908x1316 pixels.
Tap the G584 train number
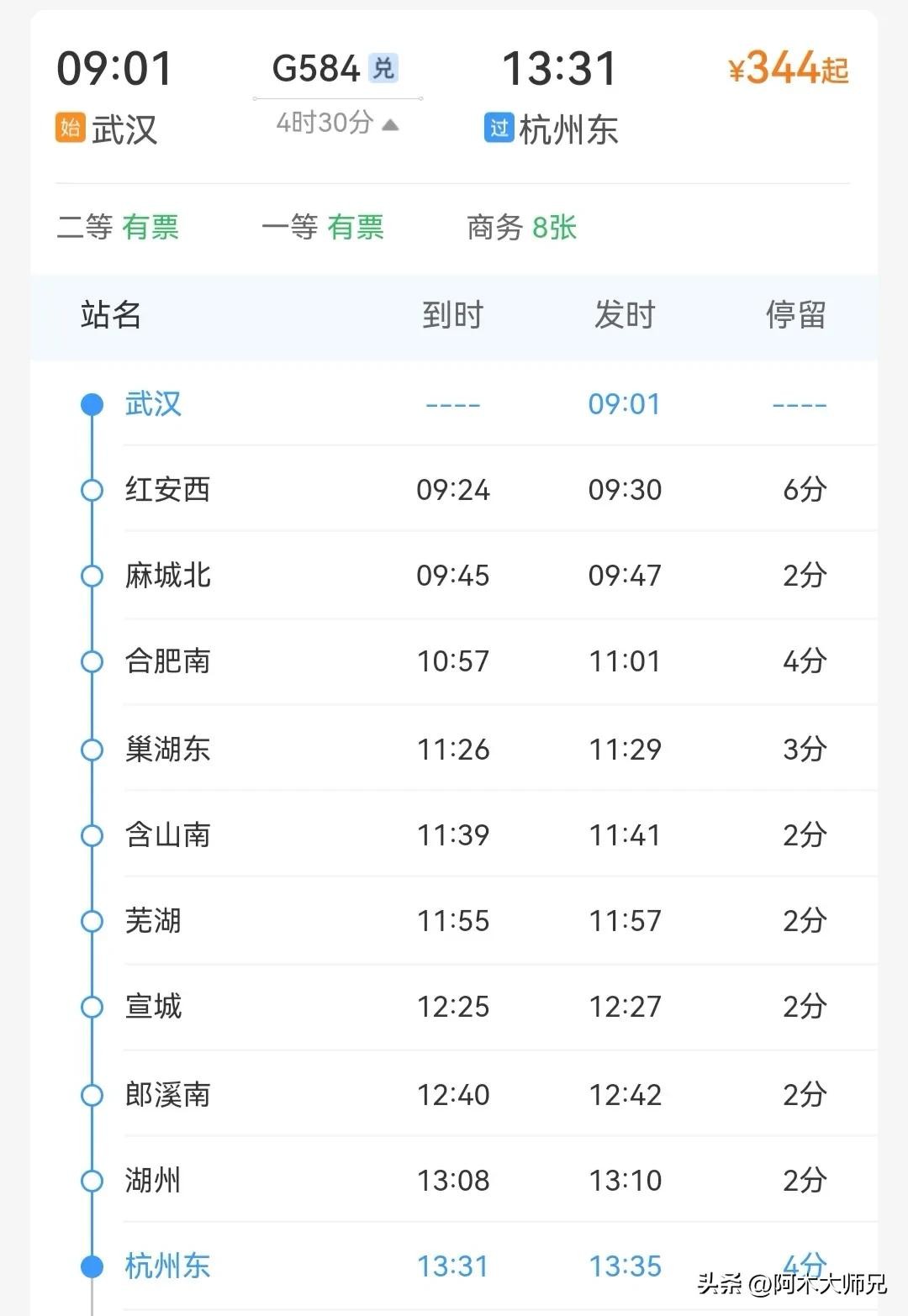click(x=316, y=68)
